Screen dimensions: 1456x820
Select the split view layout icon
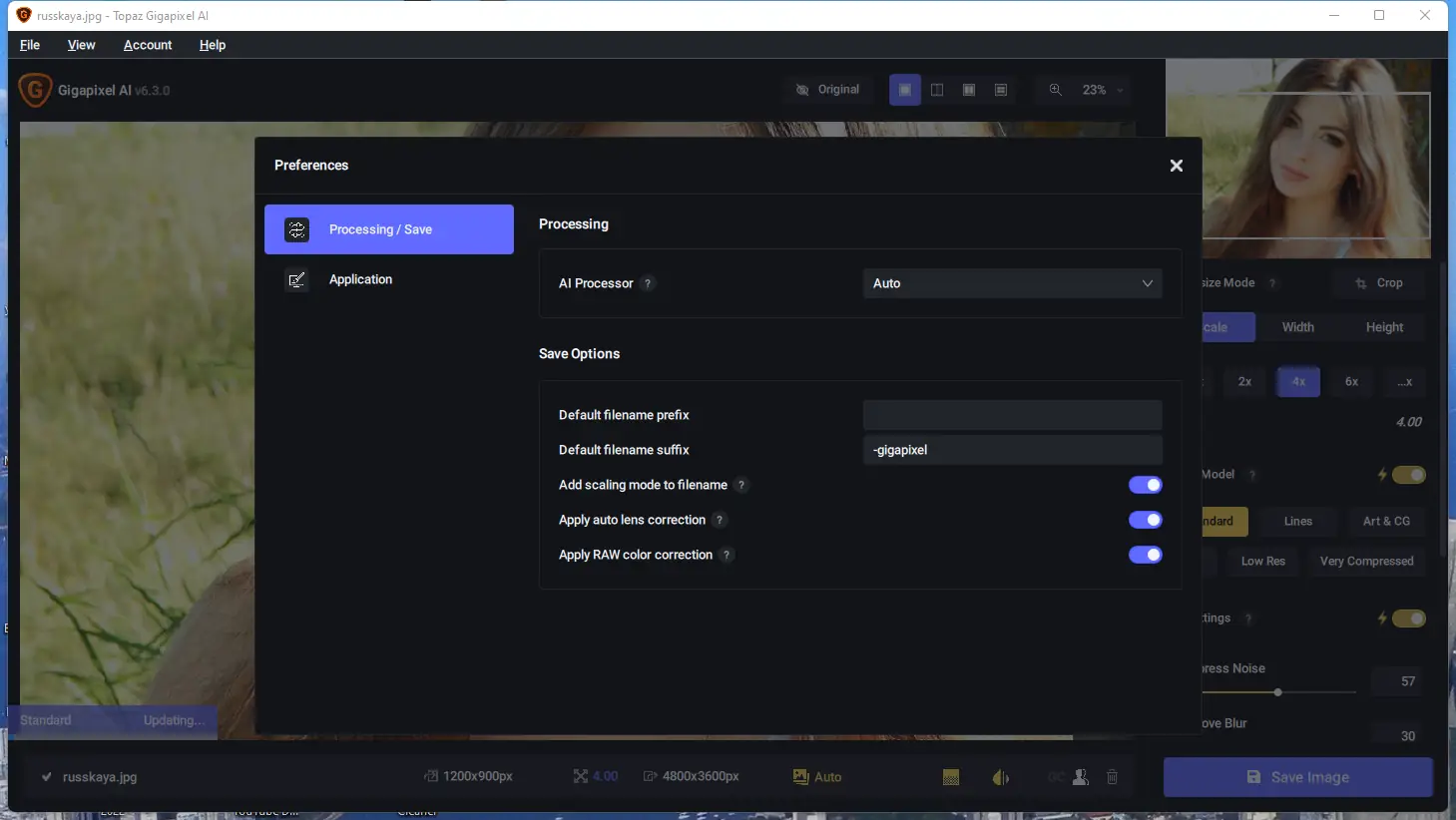[937, 90]
